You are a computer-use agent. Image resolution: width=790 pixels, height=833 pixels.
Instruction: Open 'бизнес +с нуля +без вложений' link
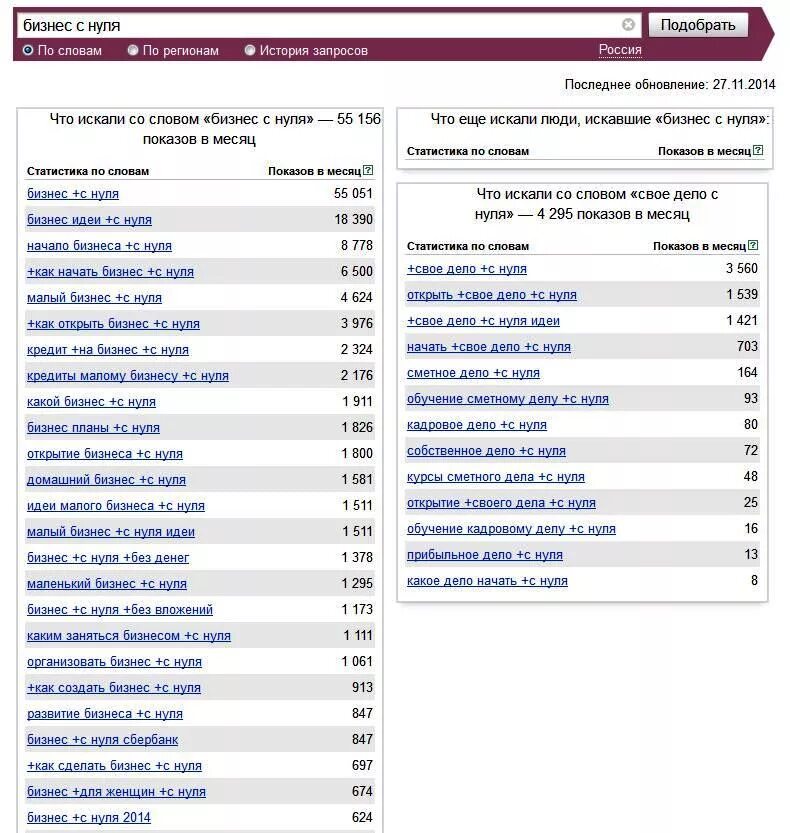(120, 609)
